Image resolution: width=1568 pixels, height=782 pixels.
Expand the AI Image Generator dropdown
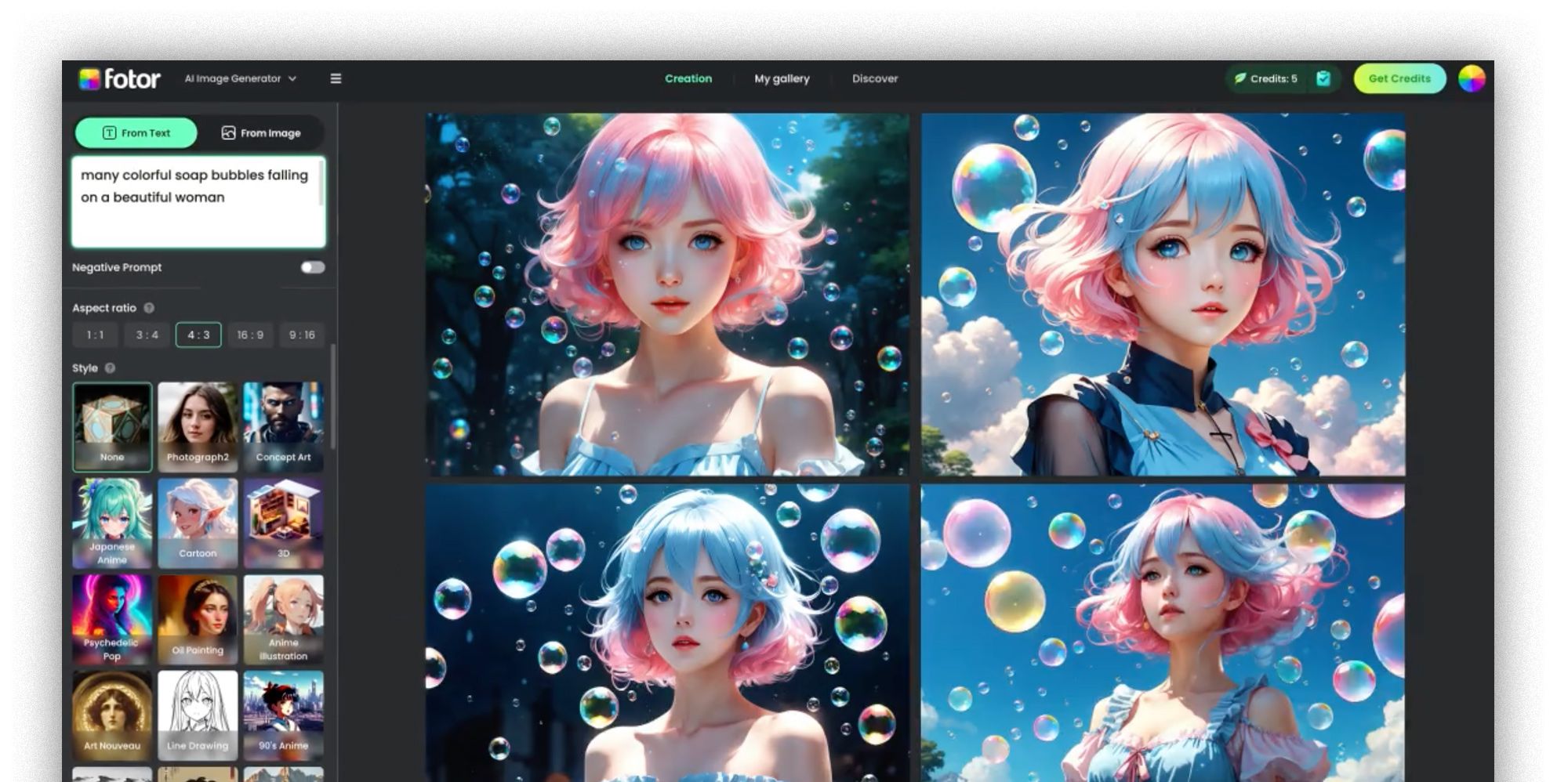240,78
